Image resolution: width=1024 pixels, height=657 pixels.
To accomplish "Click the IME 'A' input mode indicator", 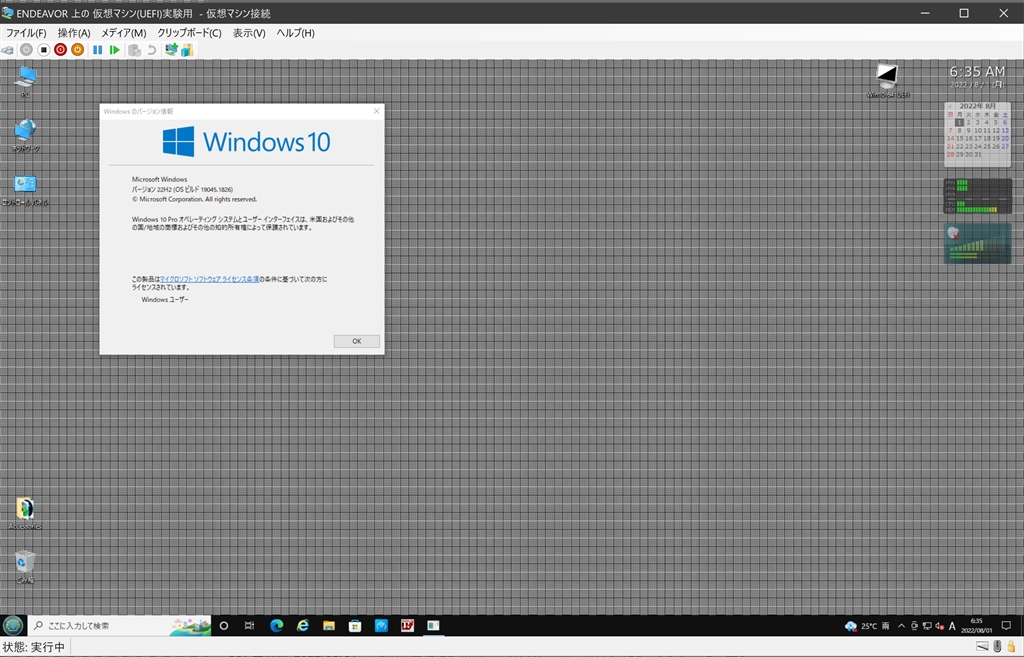I will (x=952, y=626).
